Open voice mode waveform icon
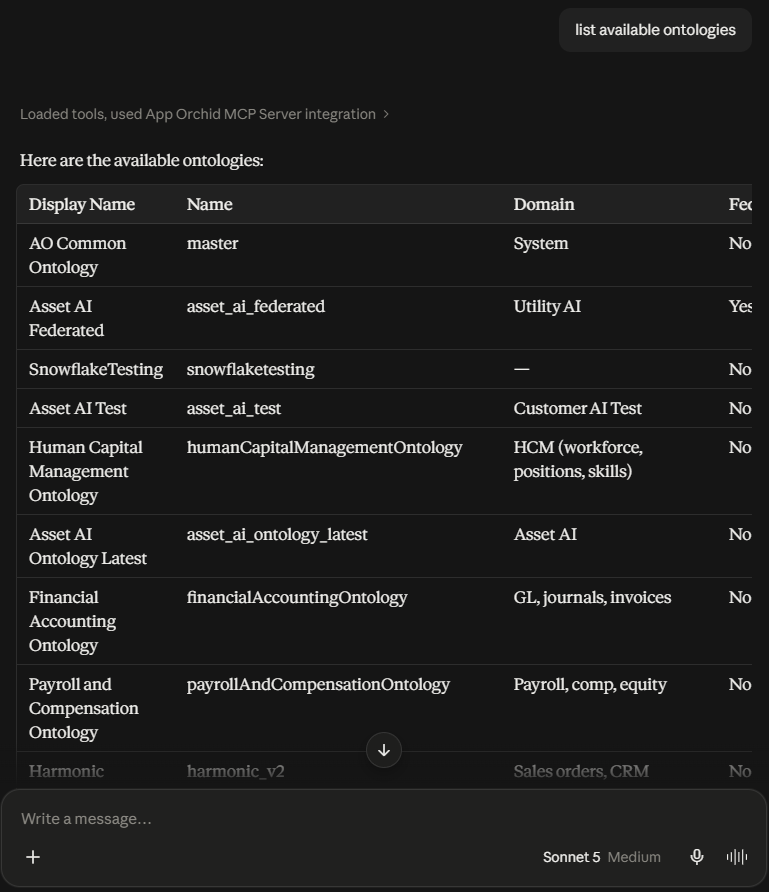Screen dimensions: 769x892 pyautogui.click(x=737, y=857)
